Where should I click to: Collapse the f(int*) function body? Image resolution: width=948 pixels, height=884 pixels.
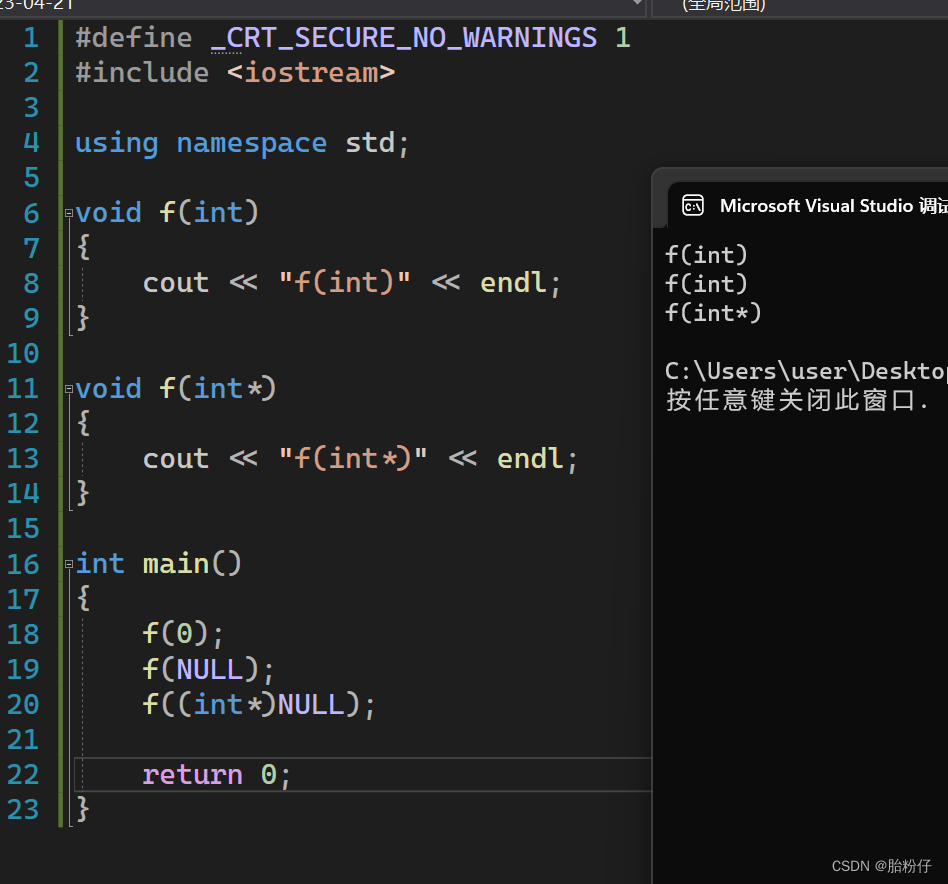(x=67, y=388)
